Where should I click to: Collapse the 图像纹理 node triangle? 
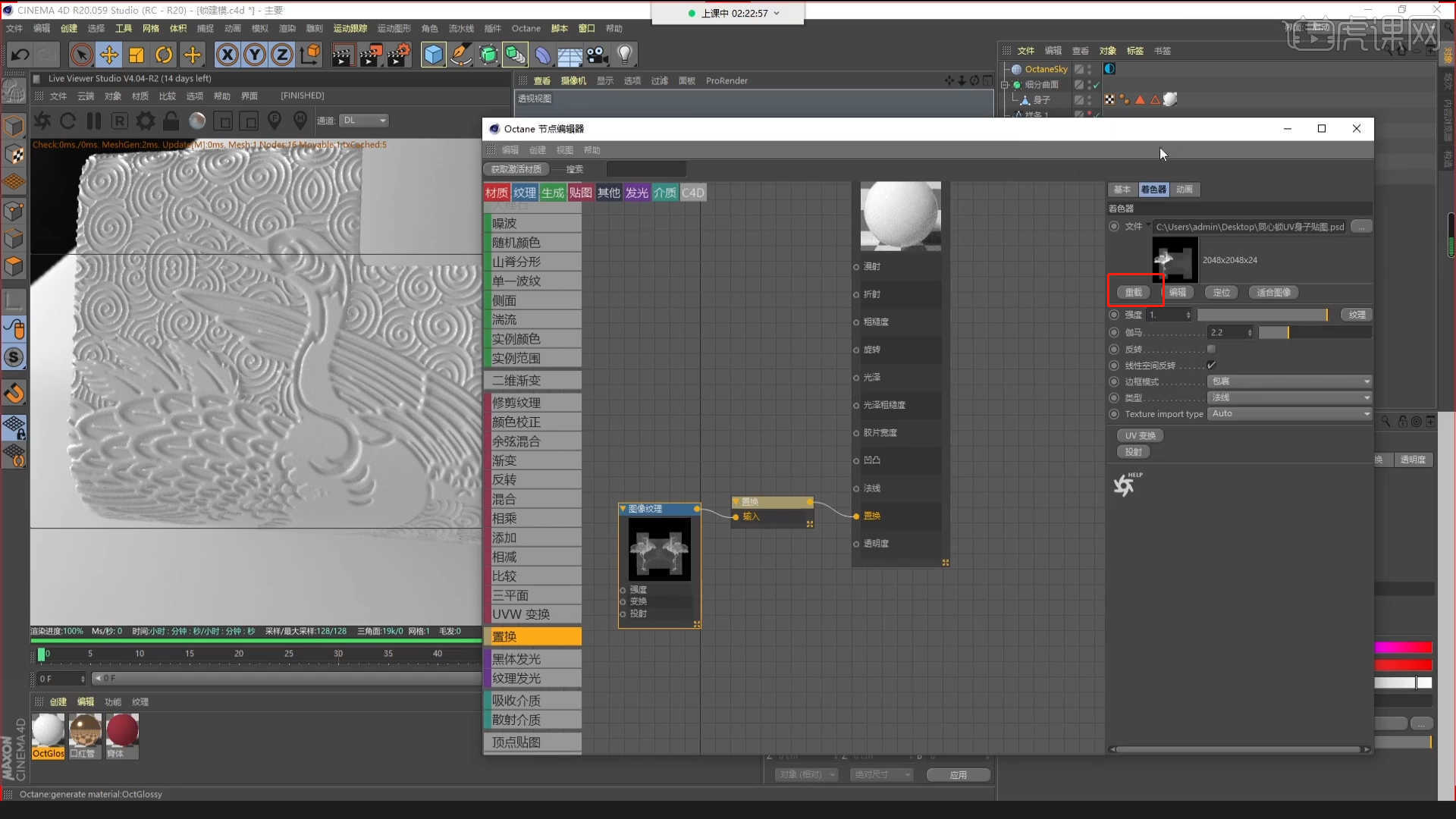(x=623, y=509)
